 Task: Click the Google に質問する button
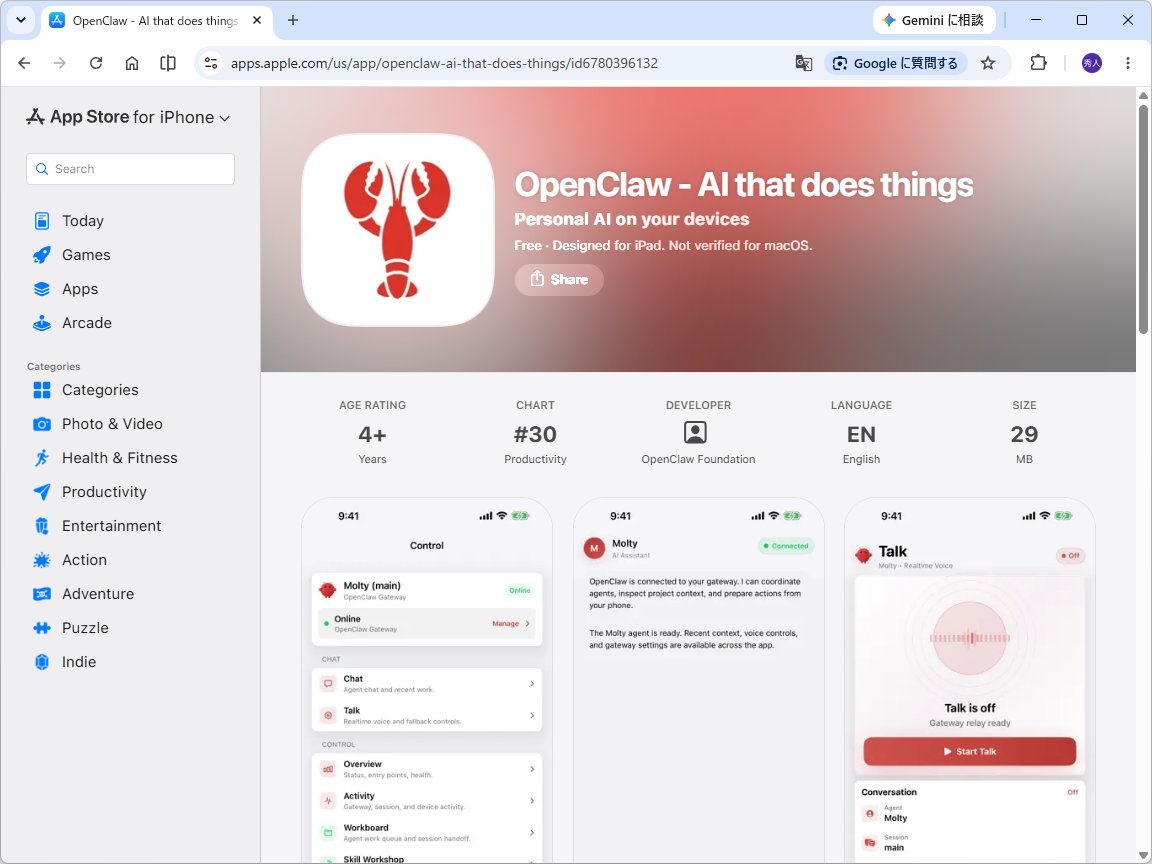point(895,63)
